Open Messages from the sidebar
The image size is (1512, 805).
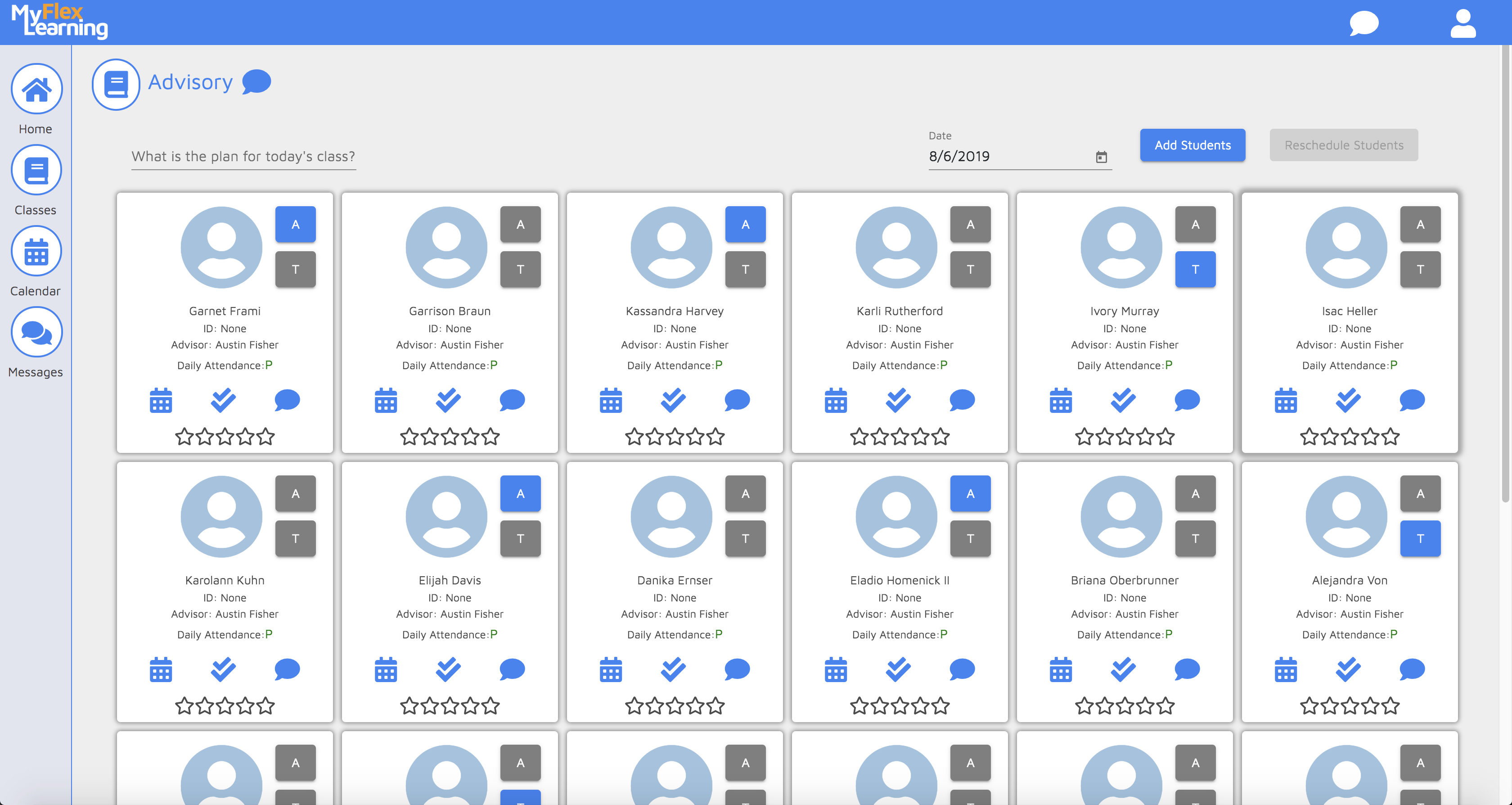point(36,332)
